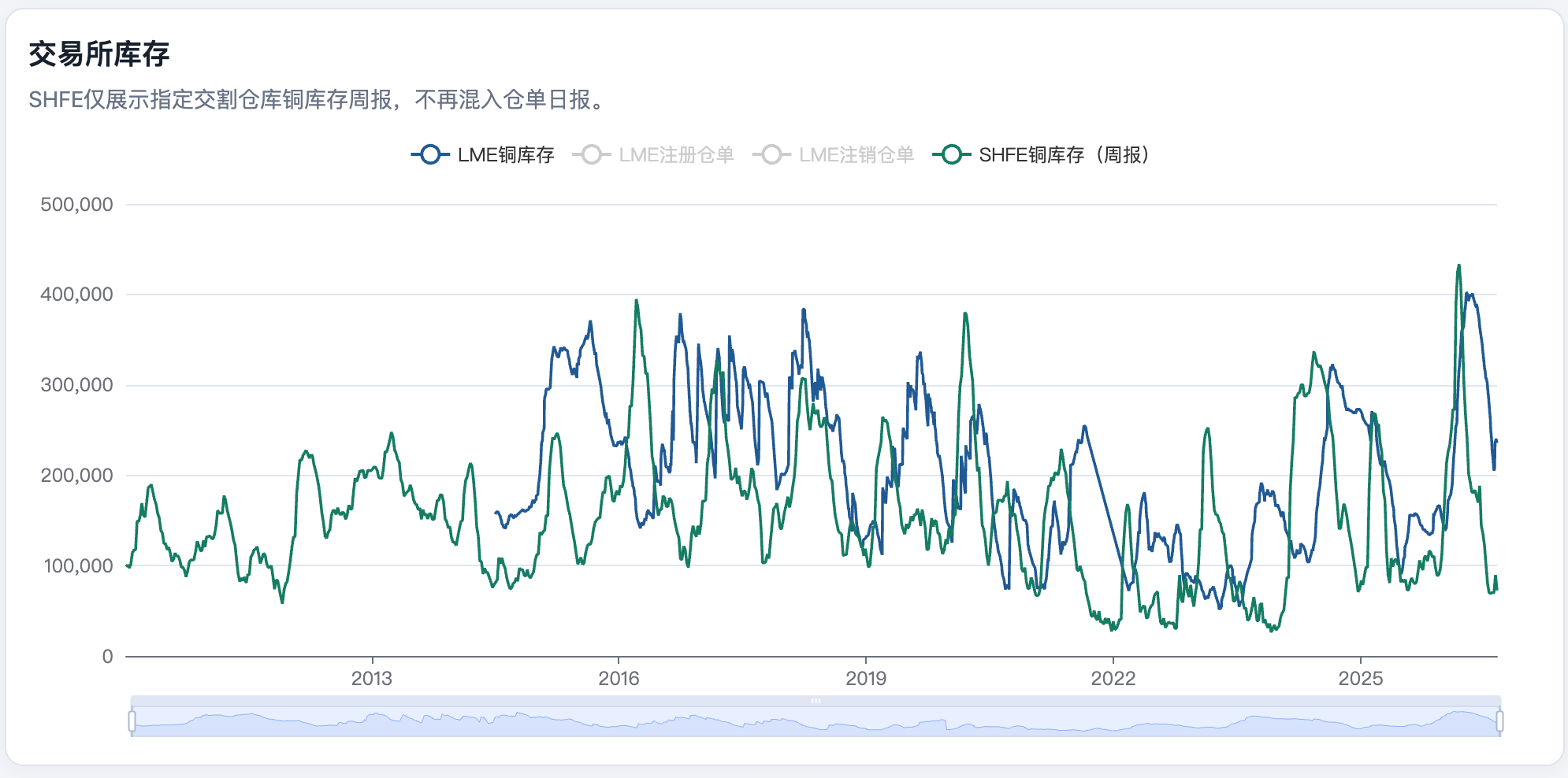The image size is (1568, 778).
Task: Click the right handle of the zoom slider
Action: coord(1499,721)
